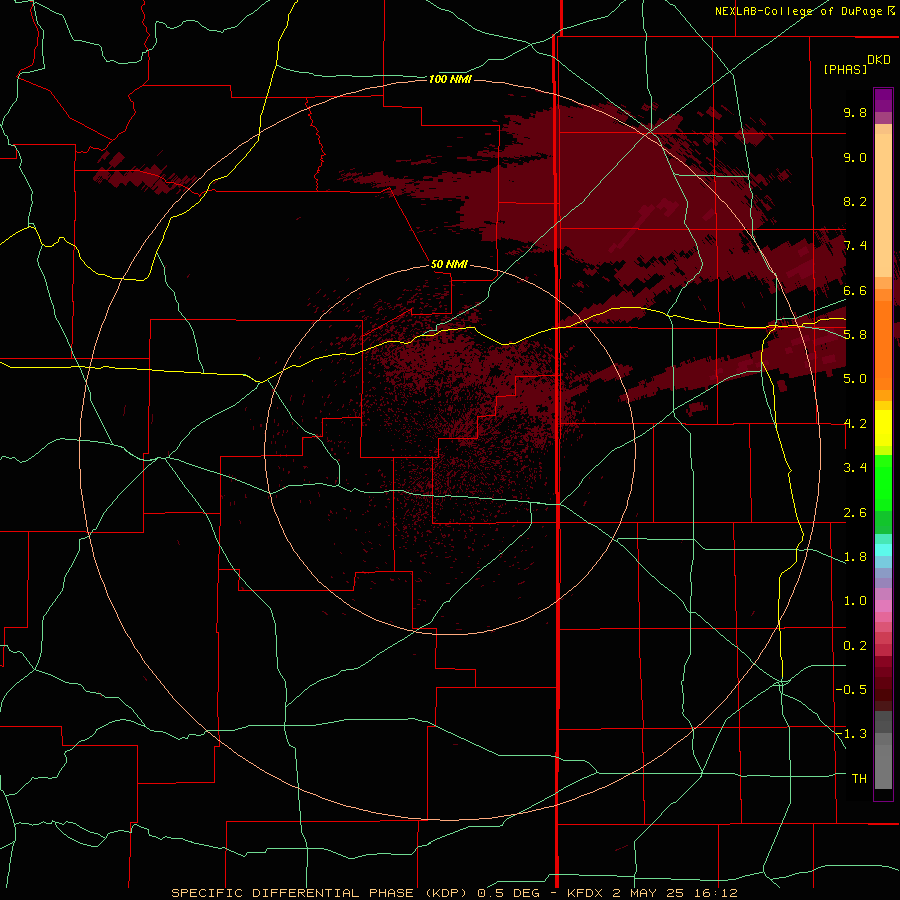Image resolution: width=900 pixels, height=900 pixels.
Task: Click the DKD unit label above legend
Action: pos(879,60)
